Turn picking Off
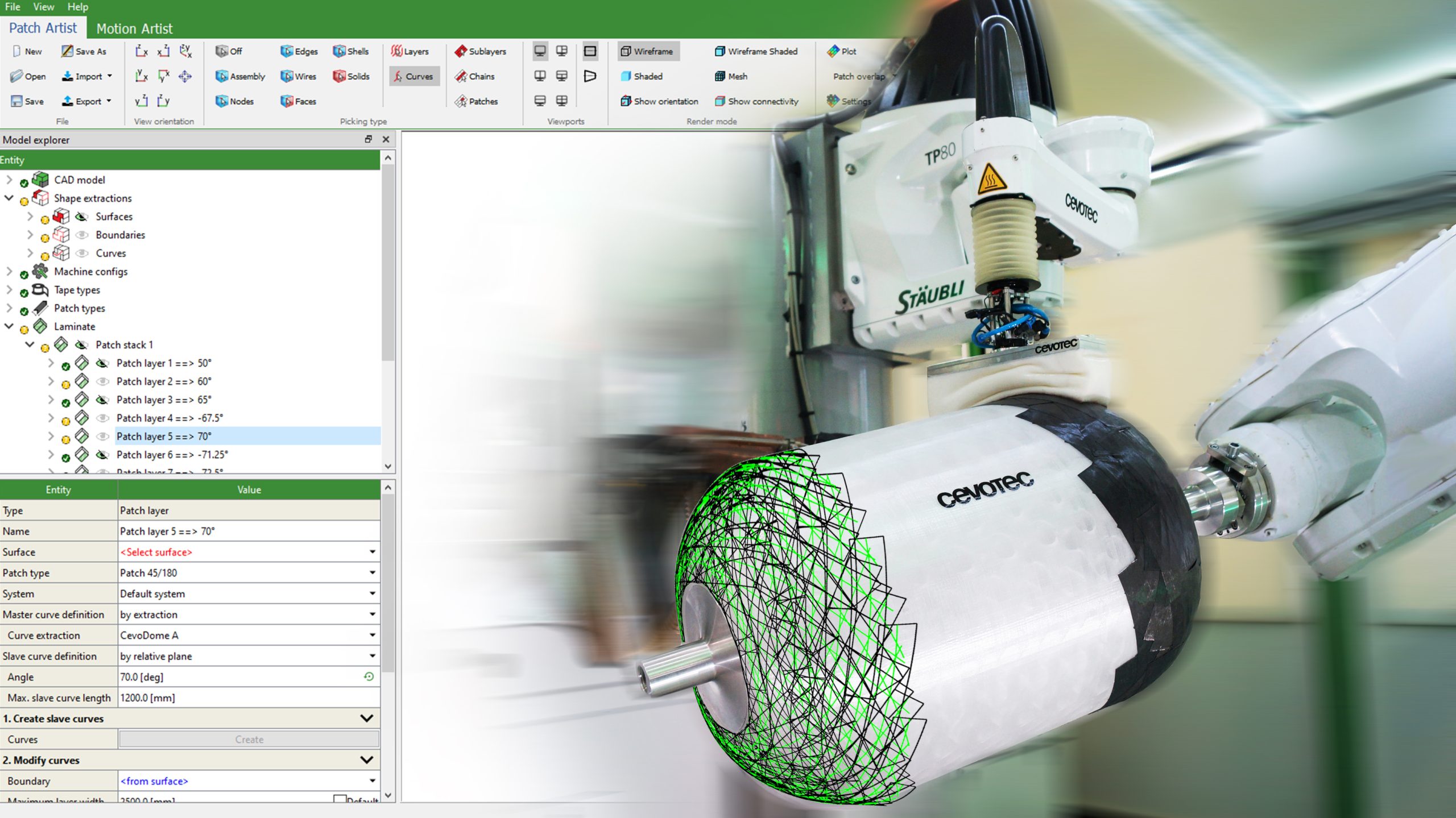This screenshot has width=1456, height=818. point(229,51)
